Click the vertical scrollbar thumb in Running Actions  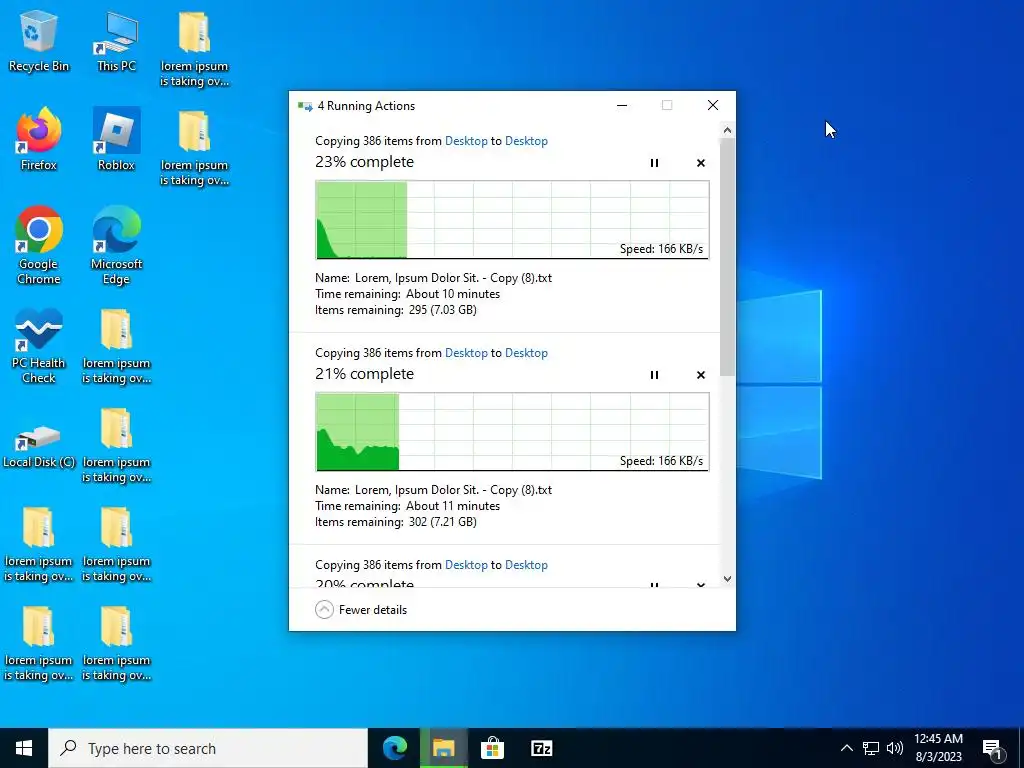pos(728,257)
